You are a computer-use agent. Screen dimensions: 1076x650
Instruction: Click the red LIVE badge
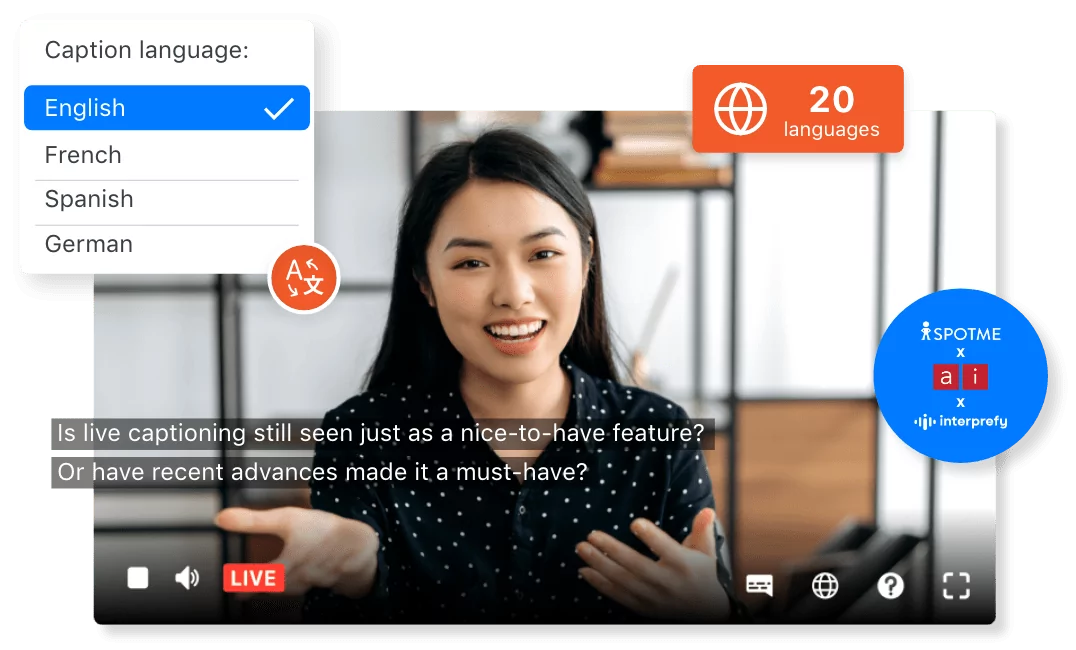point(253,578)
